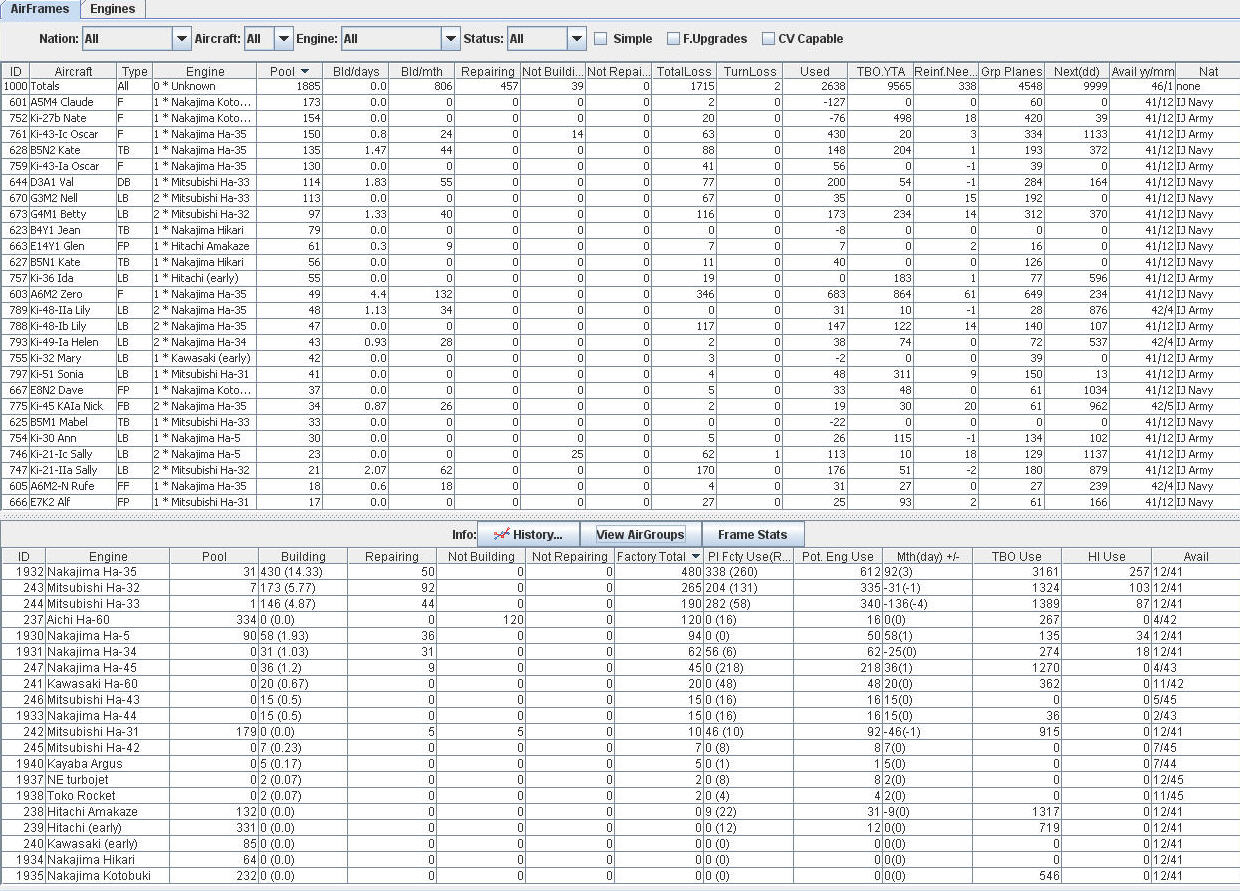Select the Ki-48-IIa Lily row

click(620, 310)
